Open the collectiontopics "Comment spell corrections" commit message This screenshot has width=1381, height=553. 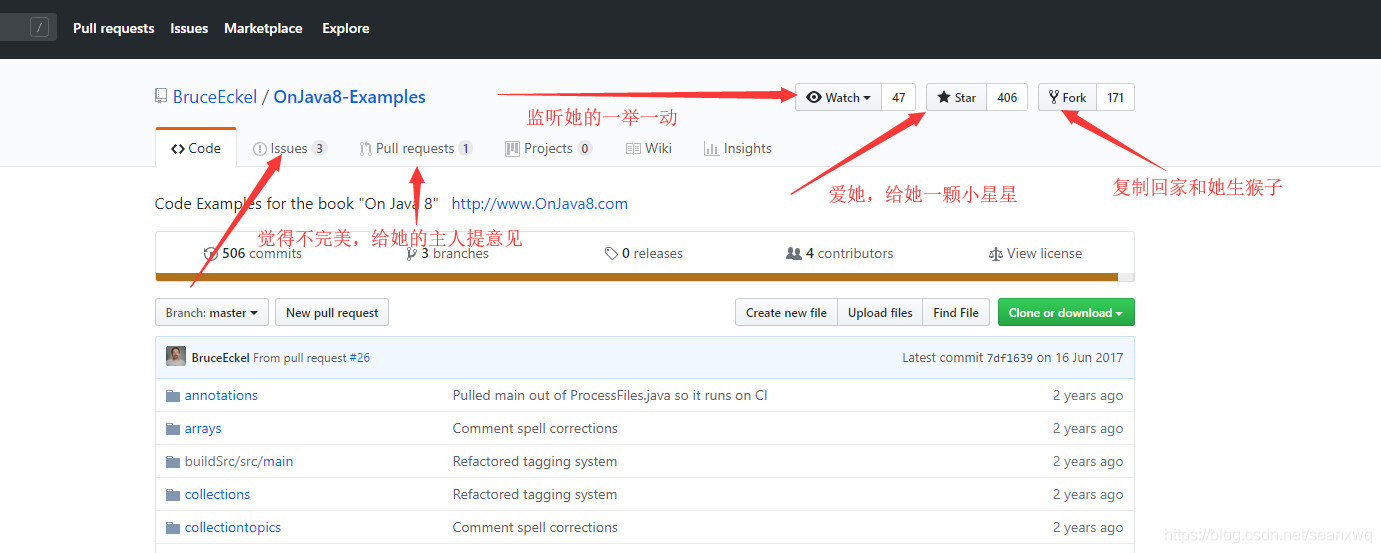(535, 527)
